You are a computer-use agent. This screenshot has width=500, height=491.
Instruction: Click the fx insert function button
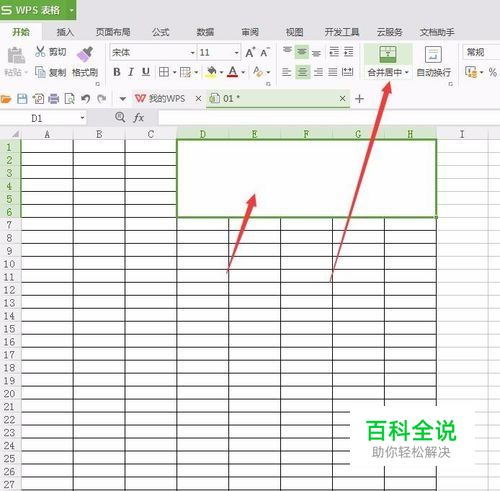point(138,117)
